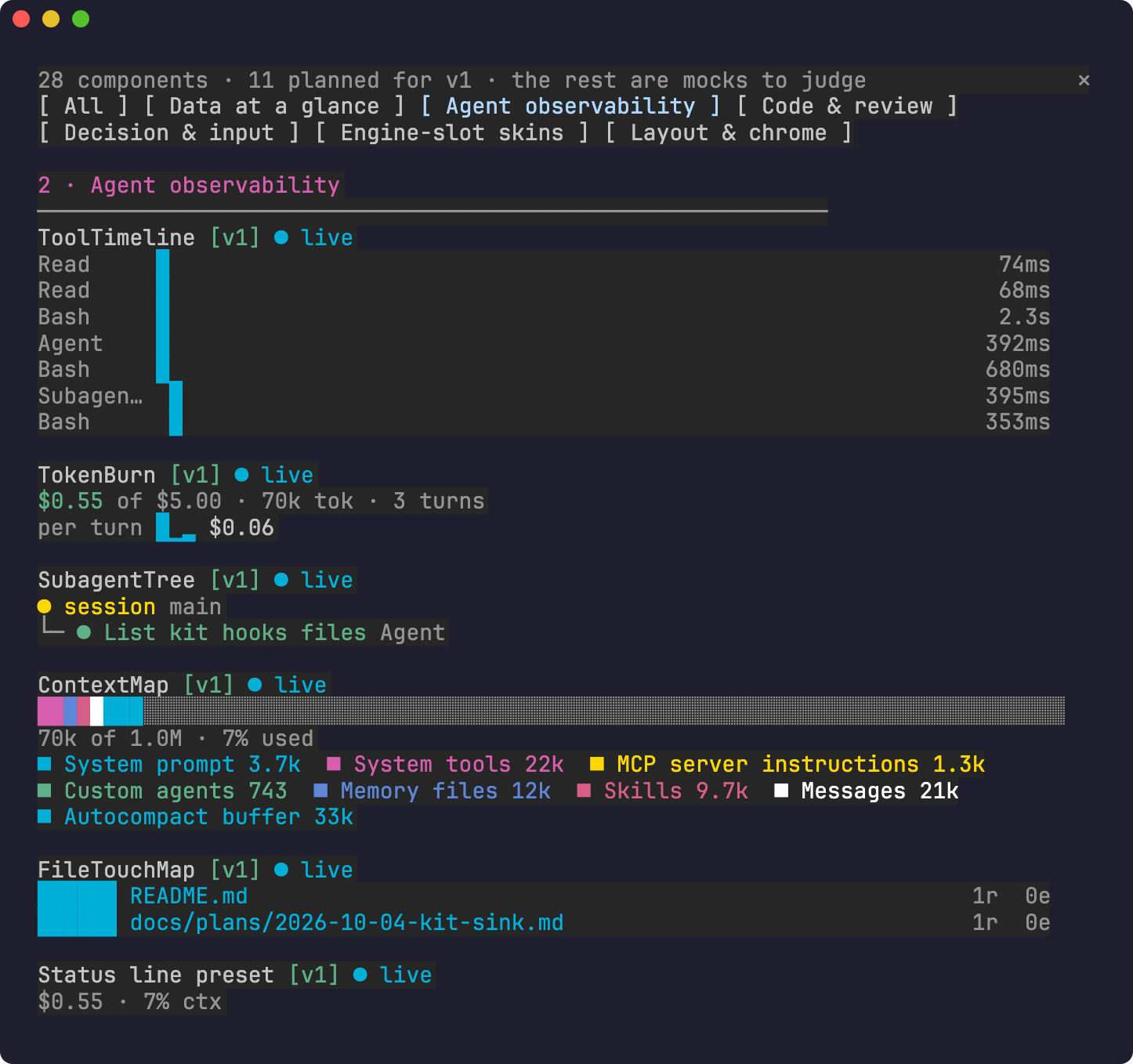Click the Autocompact buffer 33k legend swatch
This screenshot has height=1064, width=1133.
pyautogui.click(x=45, y=816)
